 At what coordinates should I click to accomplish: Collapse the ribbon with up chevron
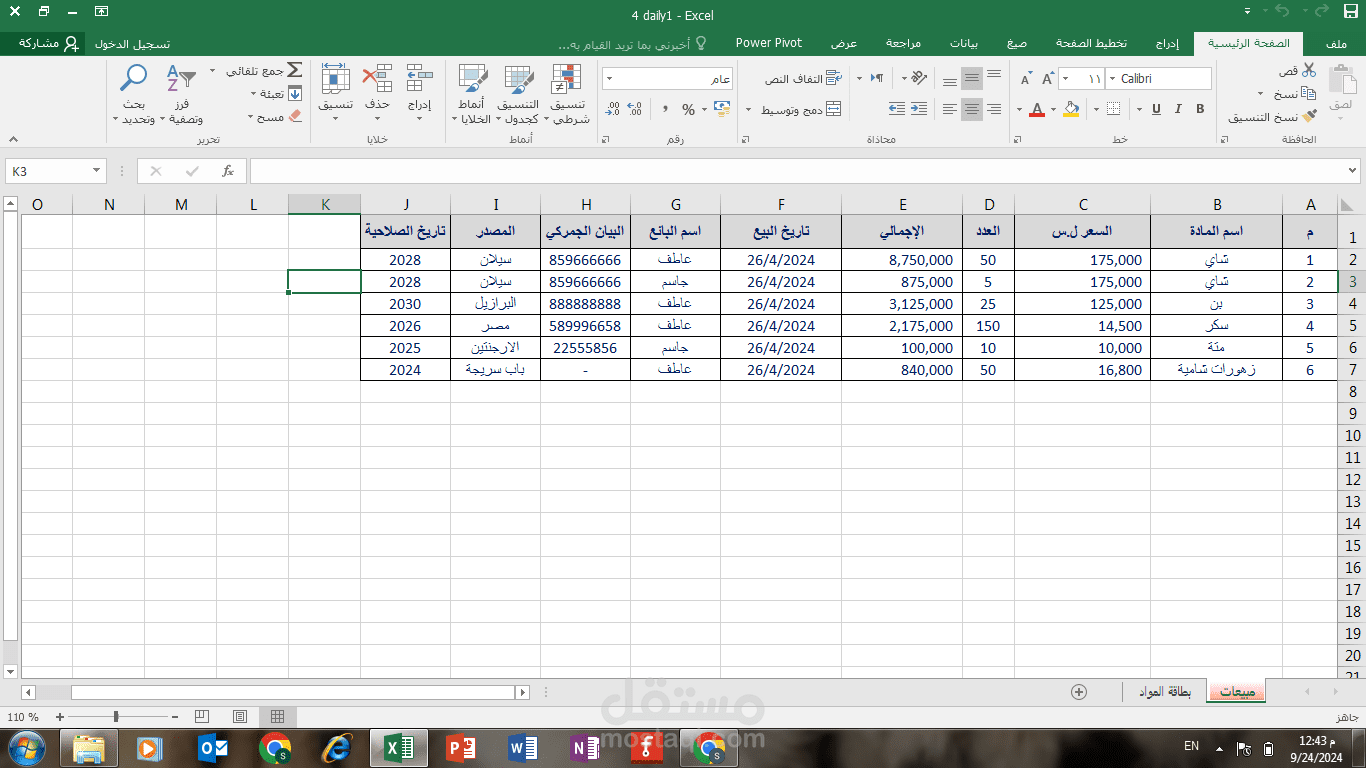(x=13, y=139)
